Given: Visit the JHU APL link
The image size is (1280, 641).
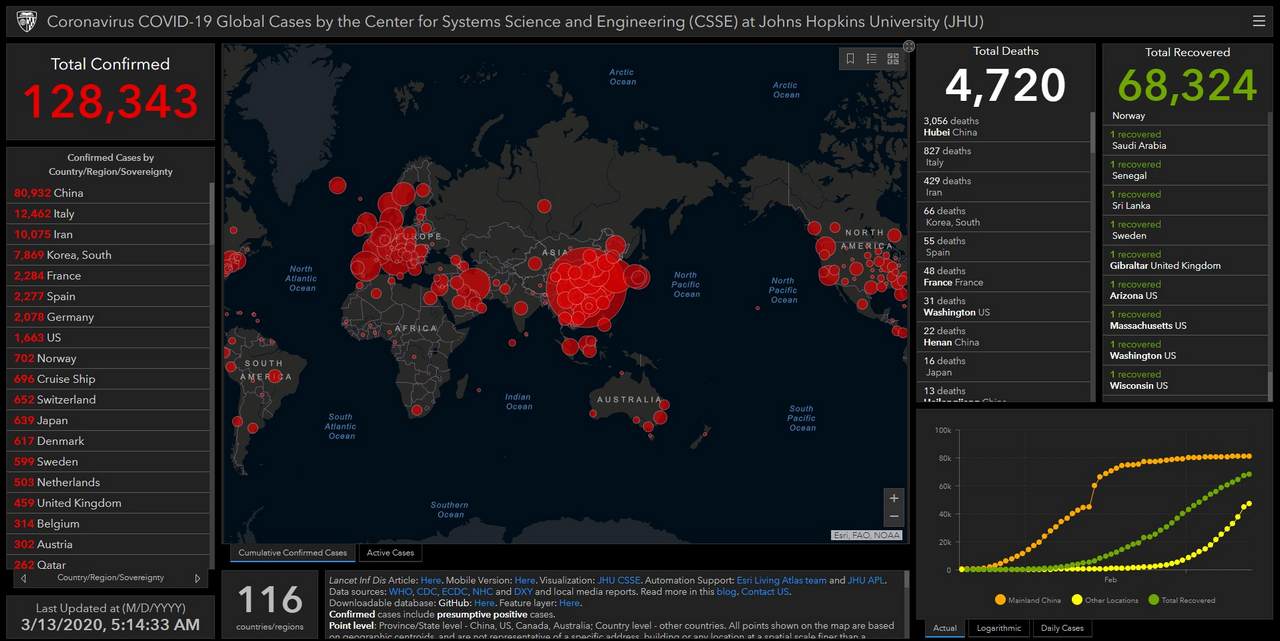Looking at the screenshot, I should pyautogui.click(x=866, y=580).
